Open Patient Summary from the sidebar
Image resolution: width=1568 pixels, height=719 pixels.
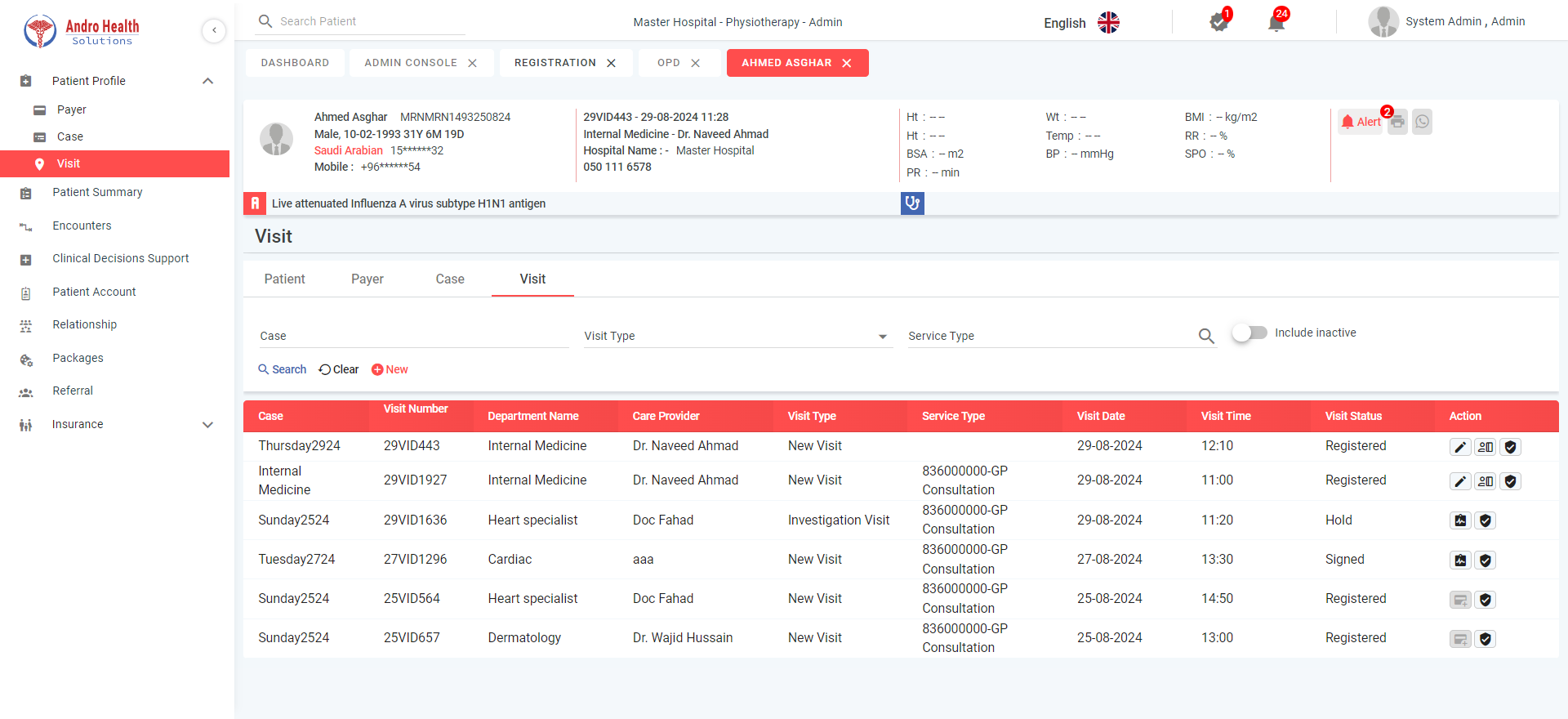[x=97, y=192]
